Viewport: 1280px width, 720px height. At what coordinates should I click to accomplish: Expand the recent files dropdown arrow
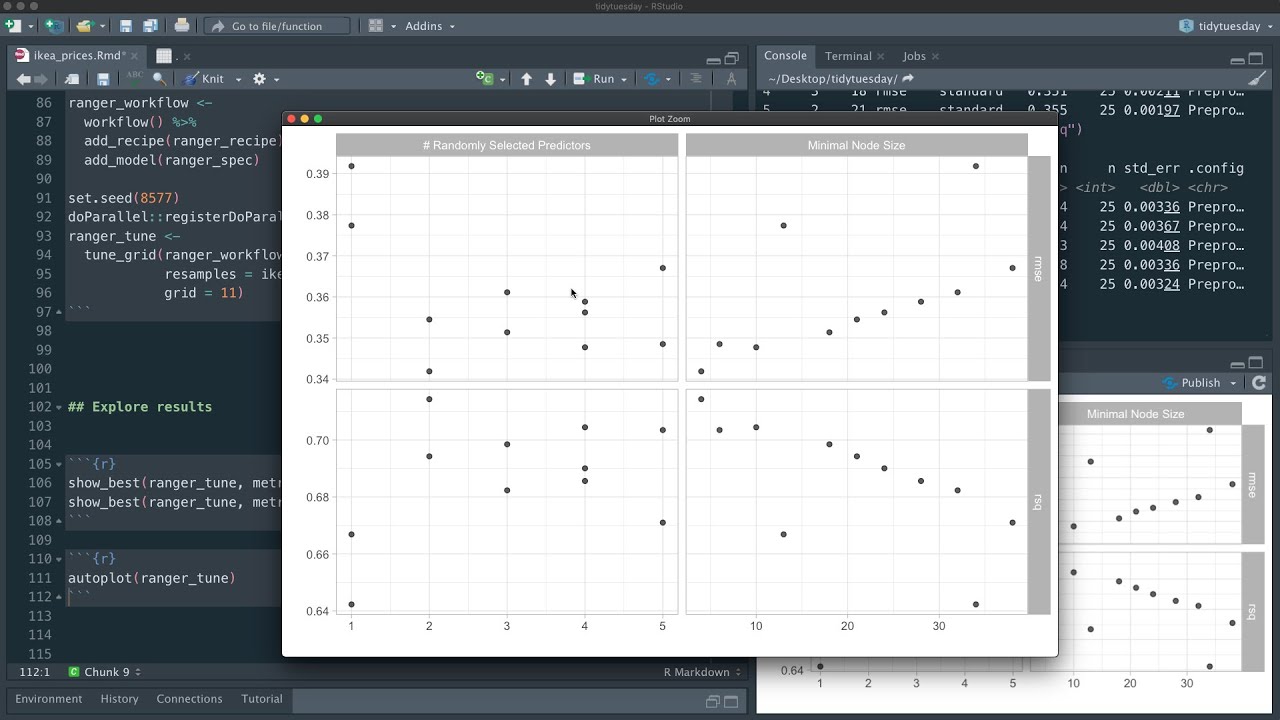pos(103,26)
